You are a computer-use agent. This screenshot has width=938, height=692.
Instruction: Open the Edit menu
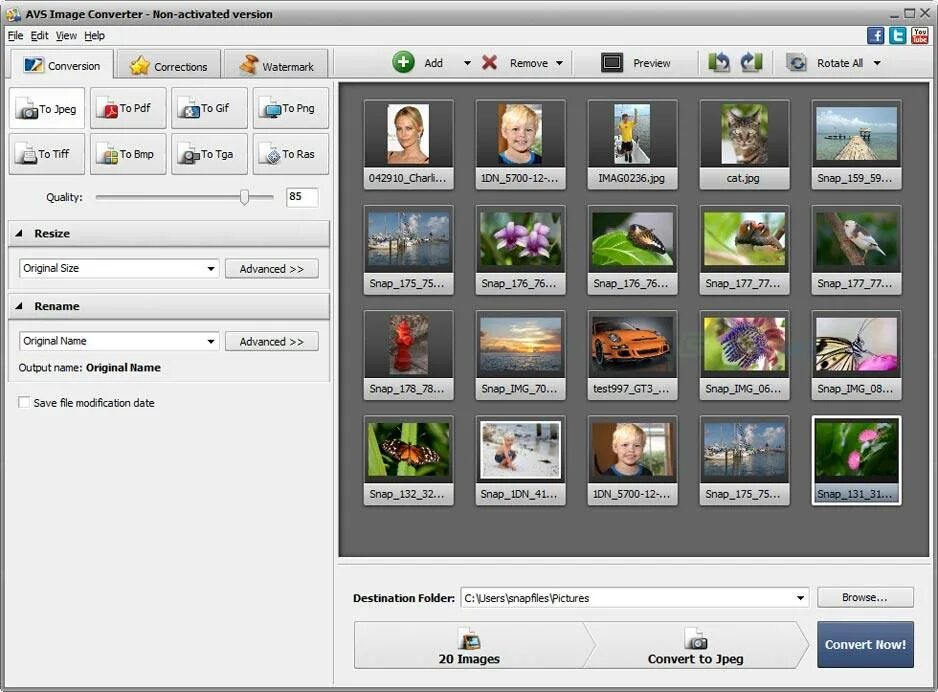coord(39,36)
